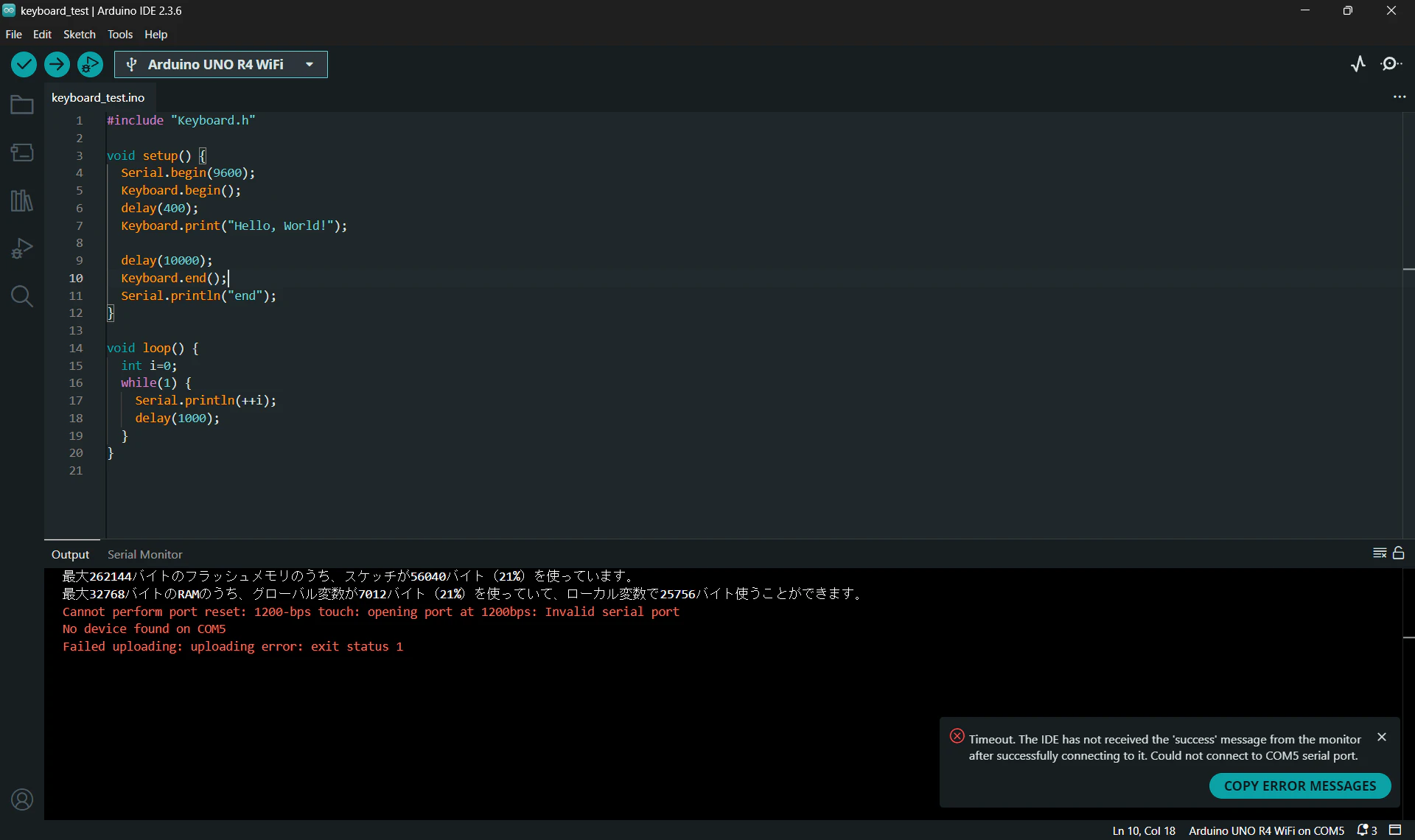Open the Serial Monitor magnifier icon

(x=1391, y=64)
